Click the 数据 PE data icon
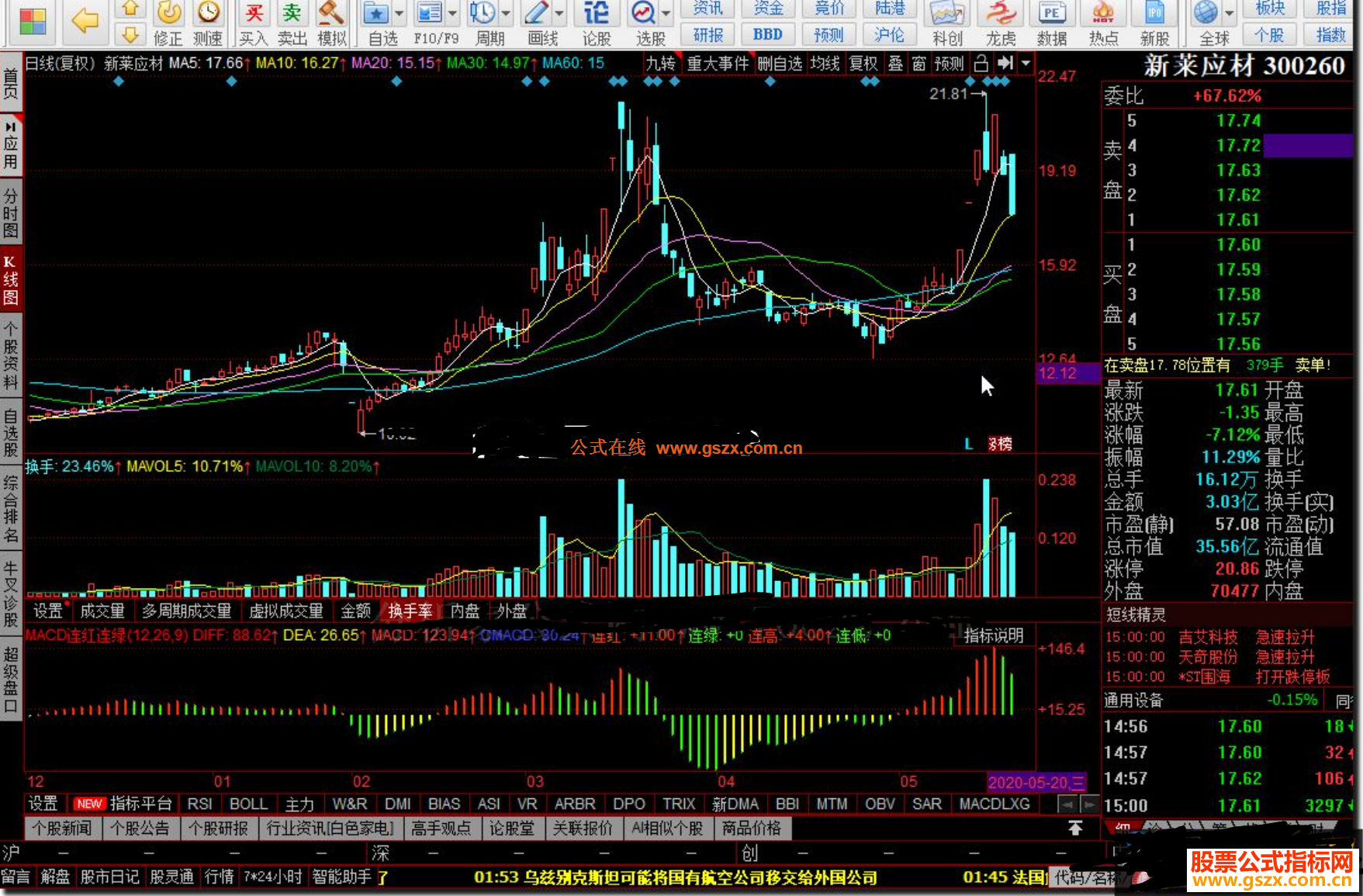Viewport: 1363px width, 896px height. point(1051,15)
